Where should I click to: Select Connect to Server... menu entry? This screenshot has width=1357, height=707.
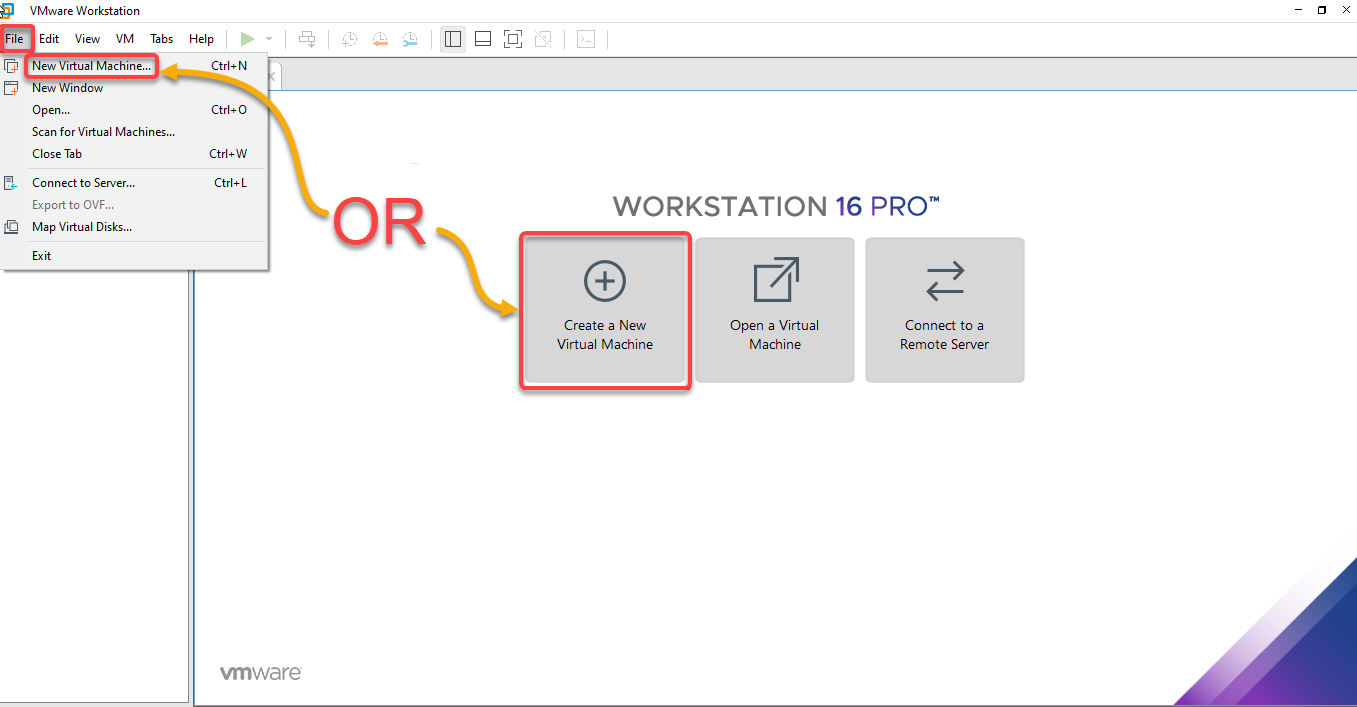pyautogui.click(x=134, y=183)
